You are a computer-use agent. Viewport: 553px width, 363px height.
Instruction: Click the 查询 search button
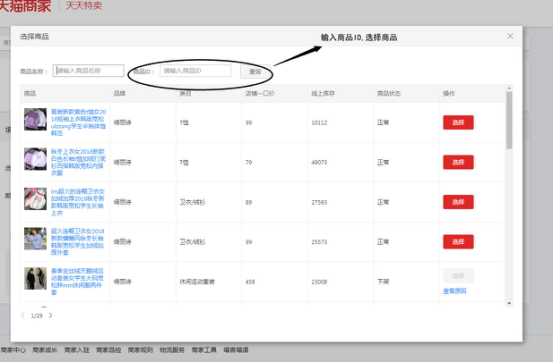click(255, 72)
